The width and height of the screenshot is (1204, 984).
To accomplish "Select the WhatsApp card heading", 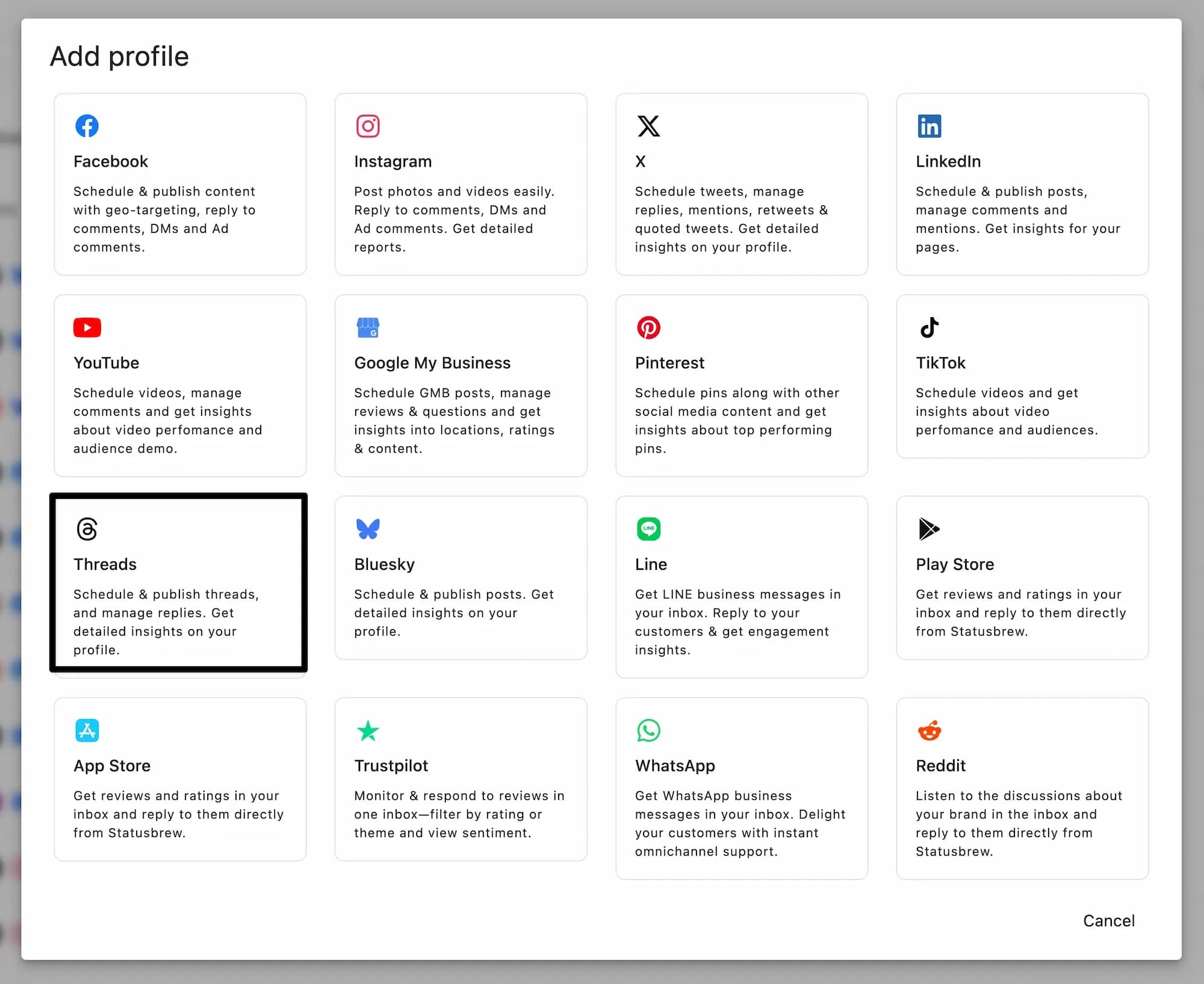I will [675, 766].
